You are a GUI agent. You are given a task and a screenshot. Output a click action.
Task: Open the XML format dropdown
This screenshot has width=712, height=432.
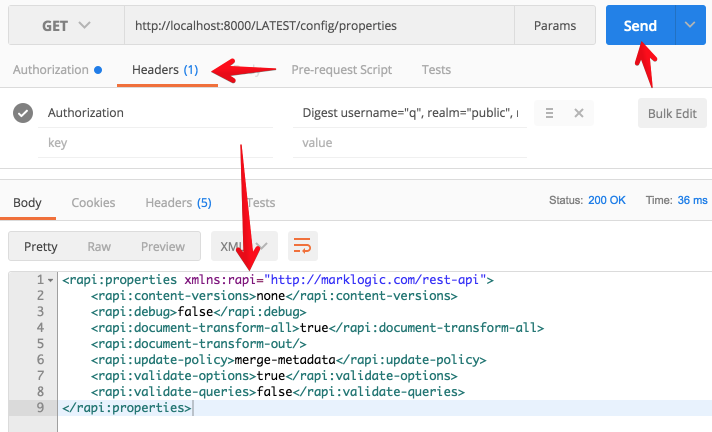click(244, 246)
